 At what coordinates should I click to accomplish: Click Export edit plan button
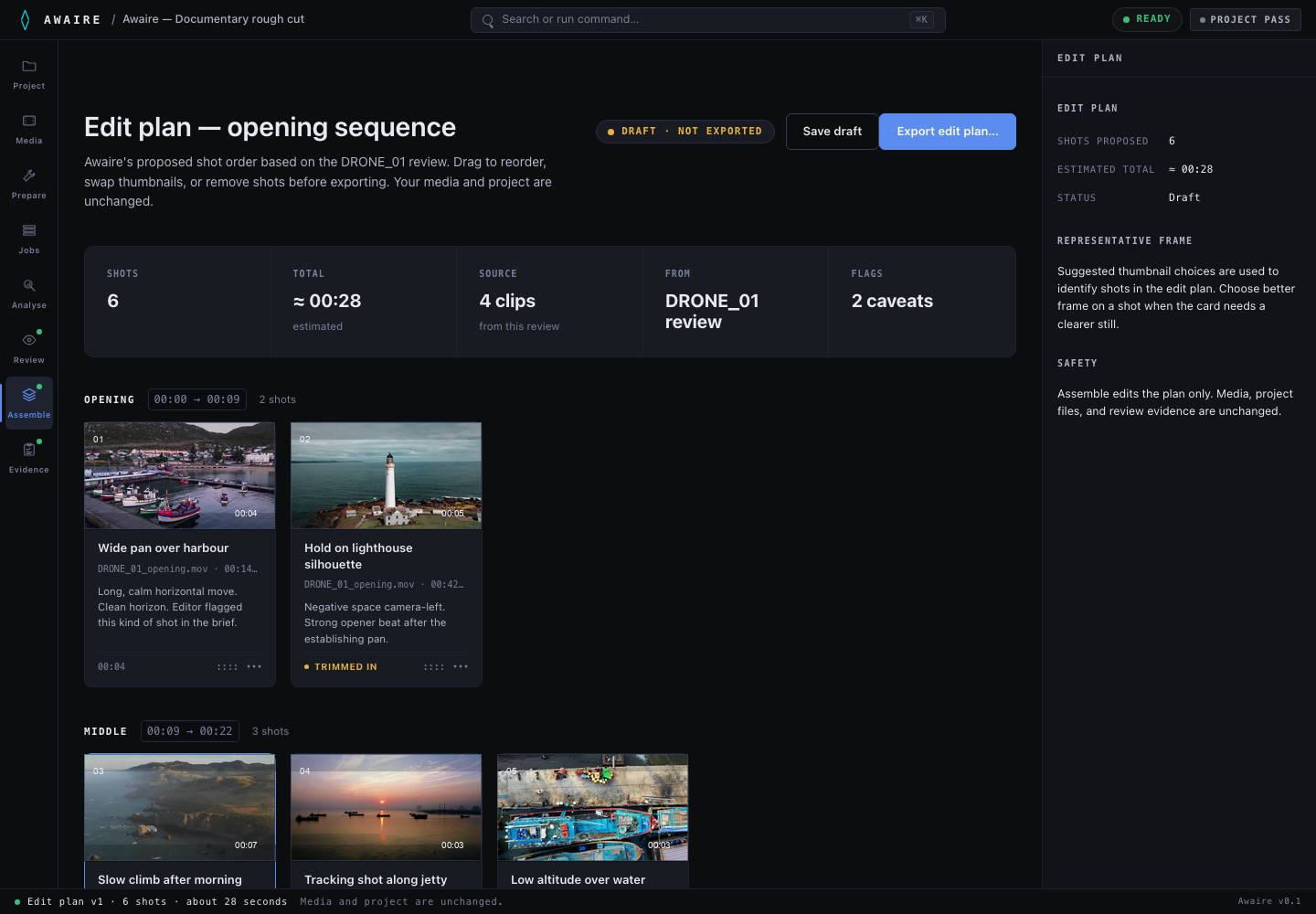tap(948, 132)
